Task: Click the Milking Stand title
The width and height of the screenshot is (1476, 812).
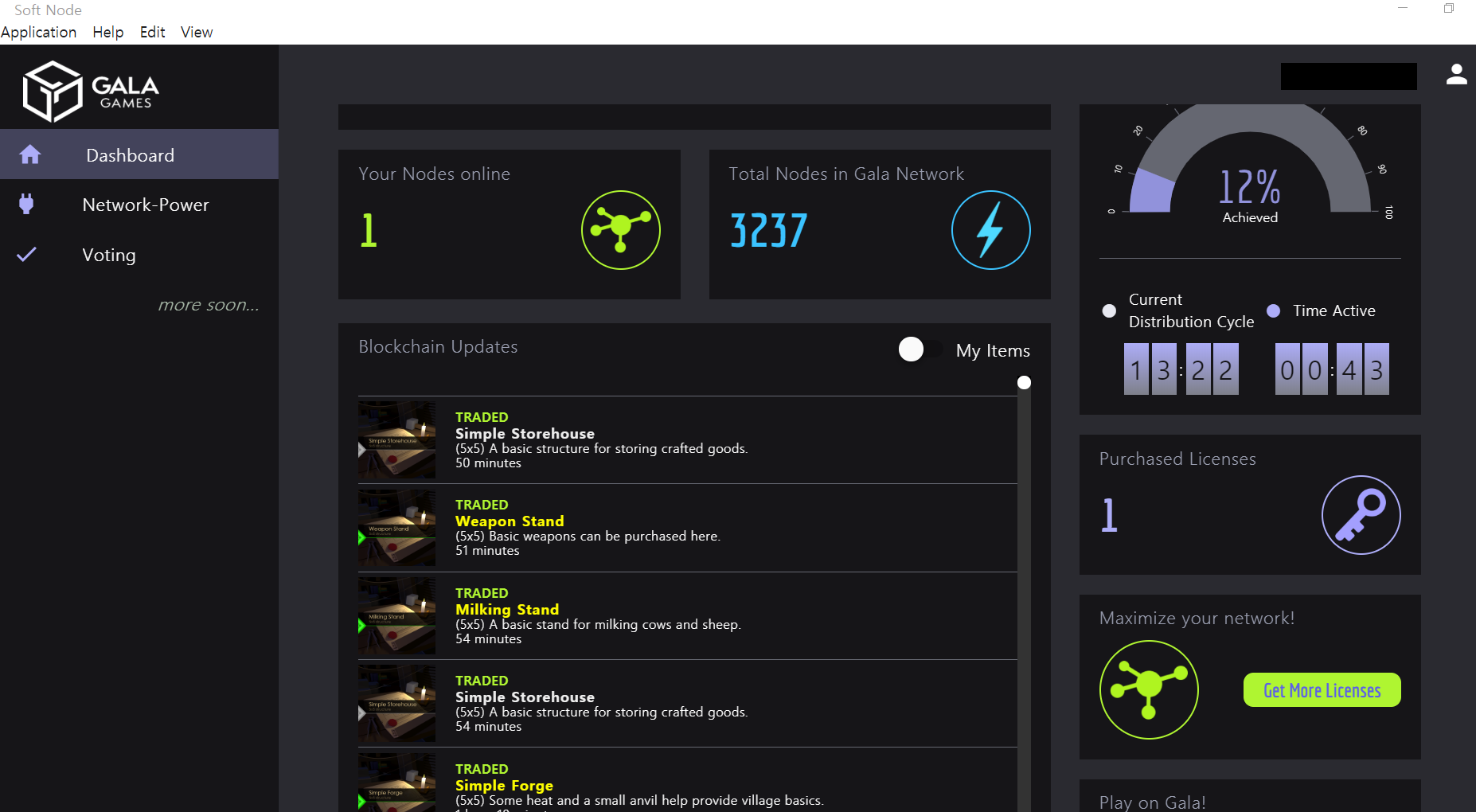Action: [x=507, y=609]
